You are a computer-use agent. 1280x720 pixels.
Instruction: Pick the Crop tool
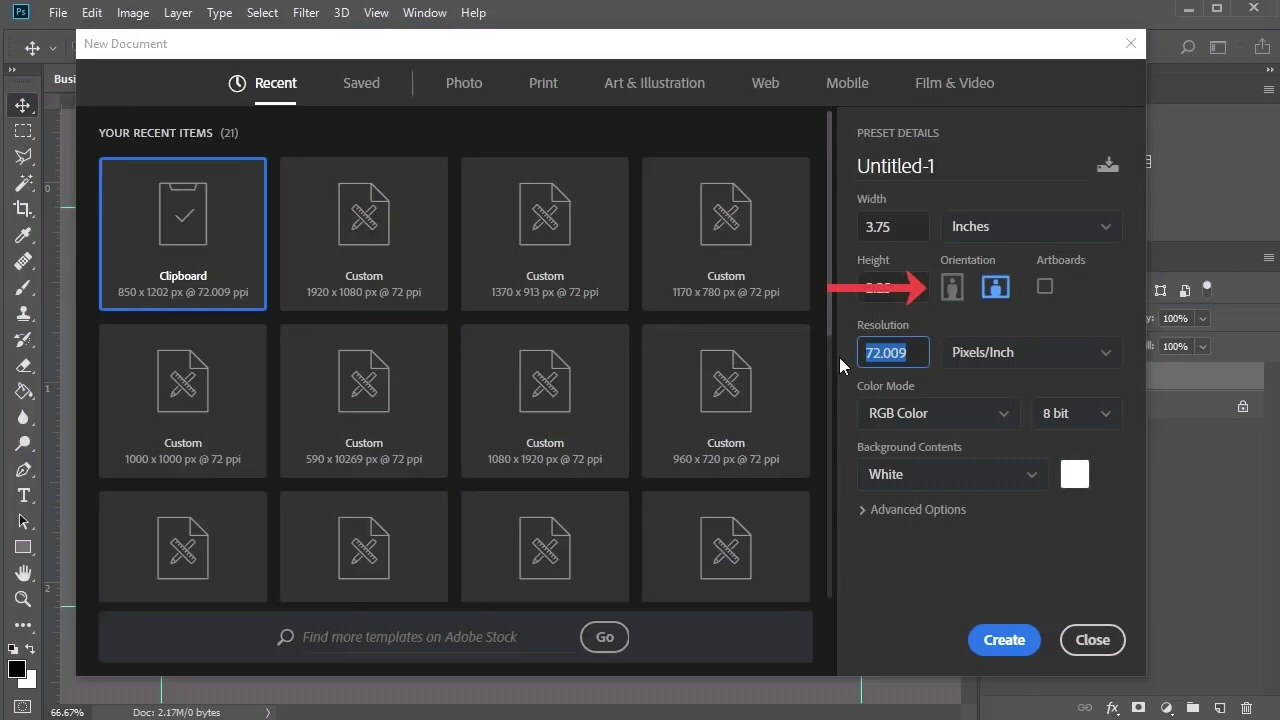click(x=22, y=209)
